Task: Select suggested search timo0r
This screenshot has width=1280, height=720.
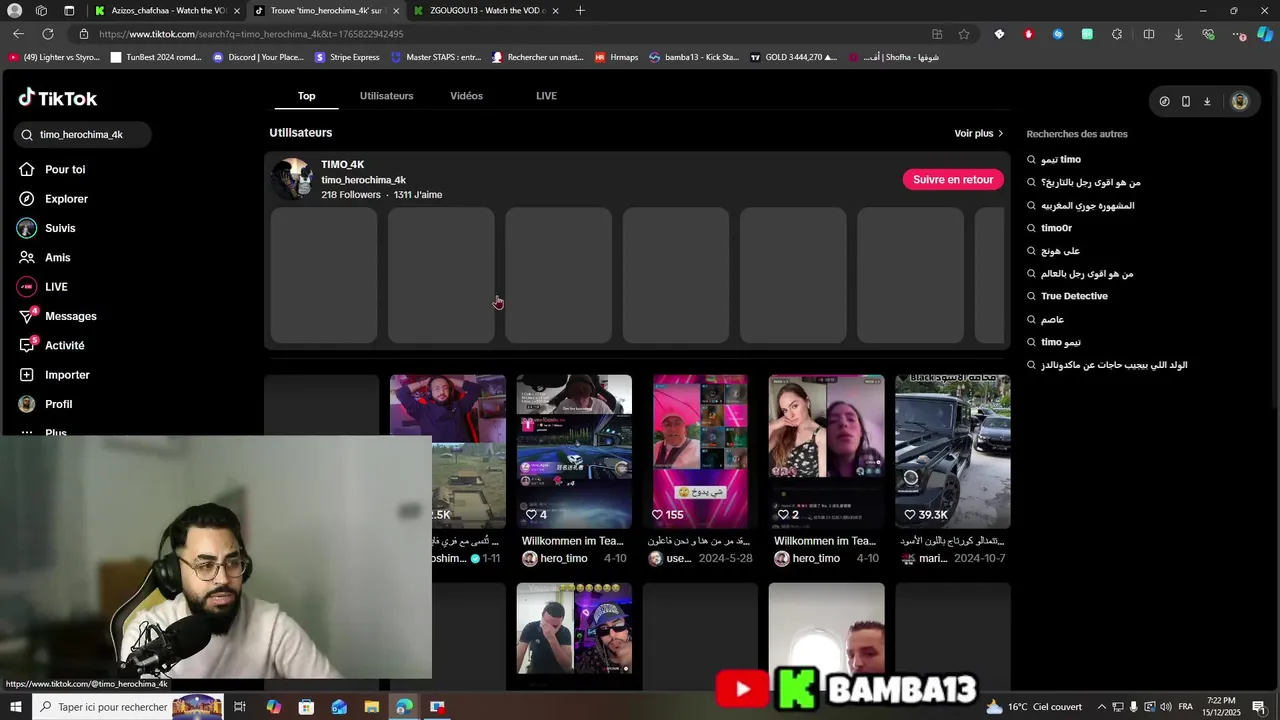Action: click(x=1056, y=228)
